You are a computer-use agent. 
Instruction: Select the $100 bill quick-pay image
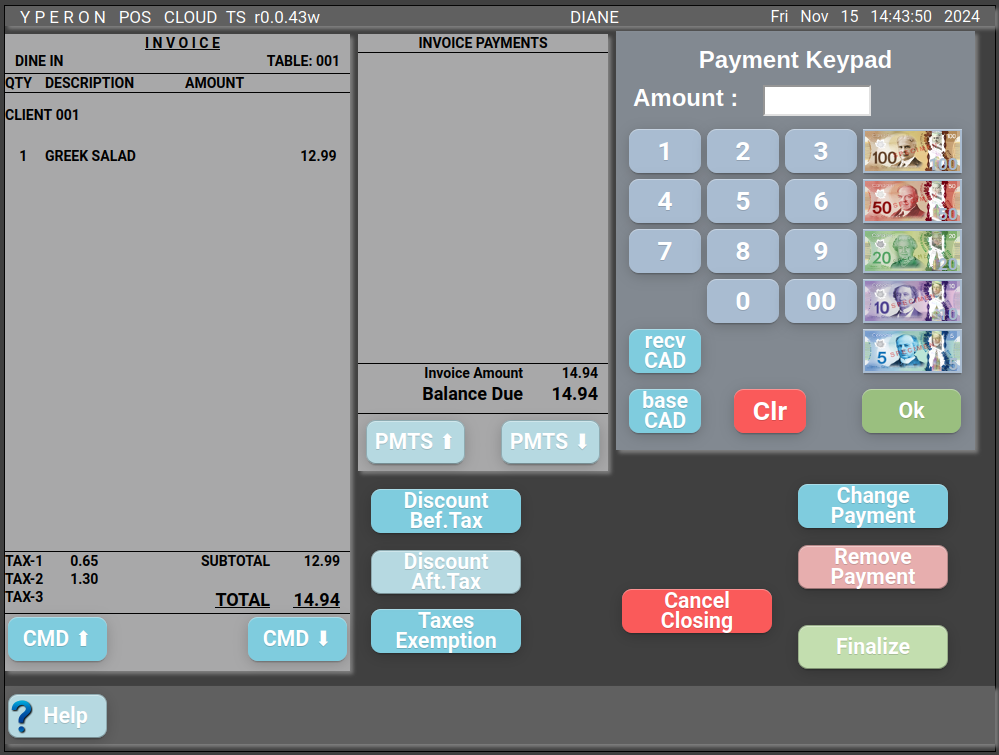912,151
